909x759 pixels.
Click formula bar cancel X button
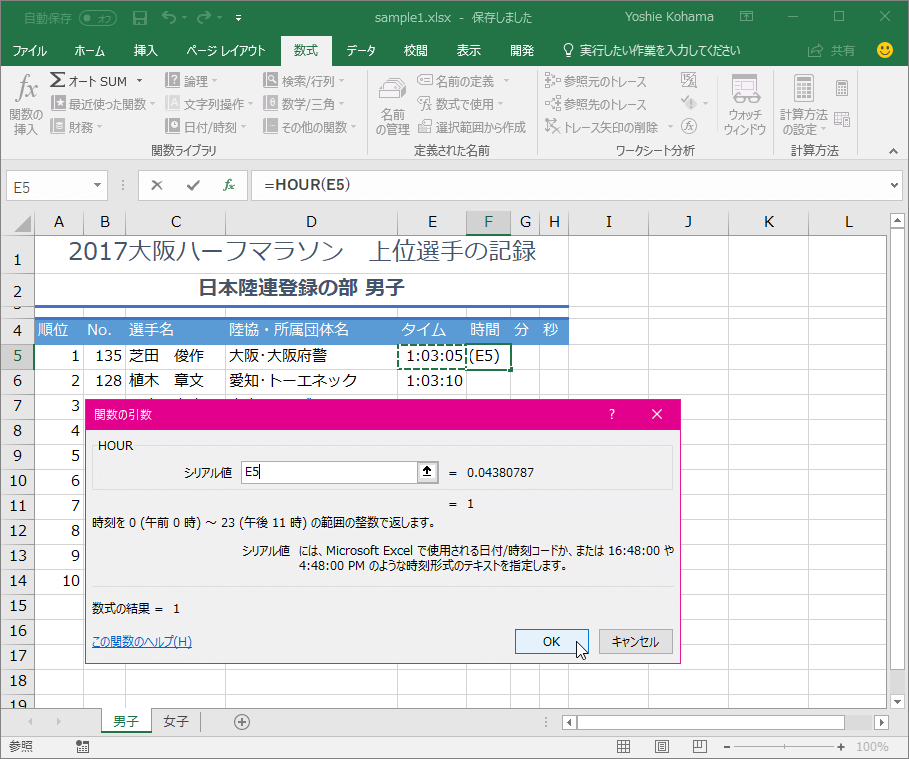157,186
